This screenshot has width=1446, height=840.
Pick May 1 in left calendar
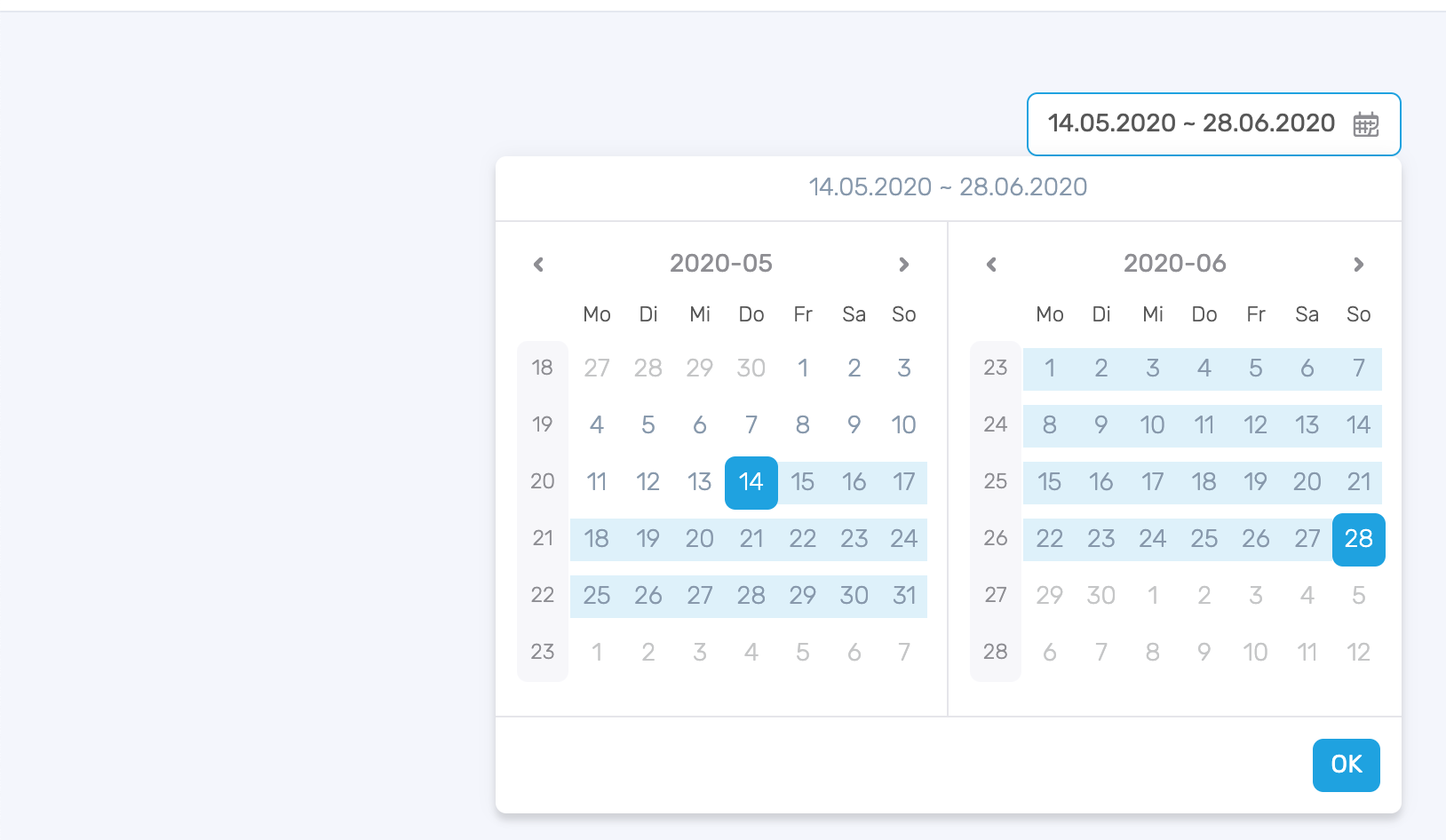coord(803,368)
